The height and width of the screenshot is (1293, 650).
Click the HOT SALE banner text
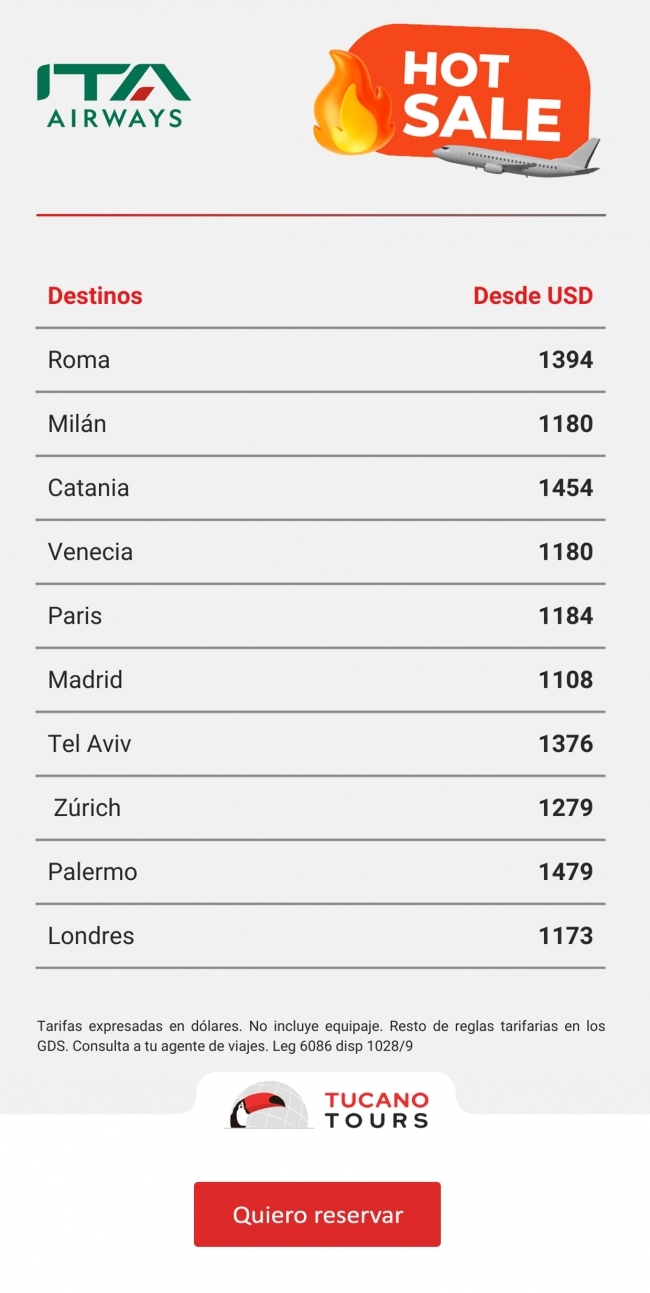click(480, 94)
